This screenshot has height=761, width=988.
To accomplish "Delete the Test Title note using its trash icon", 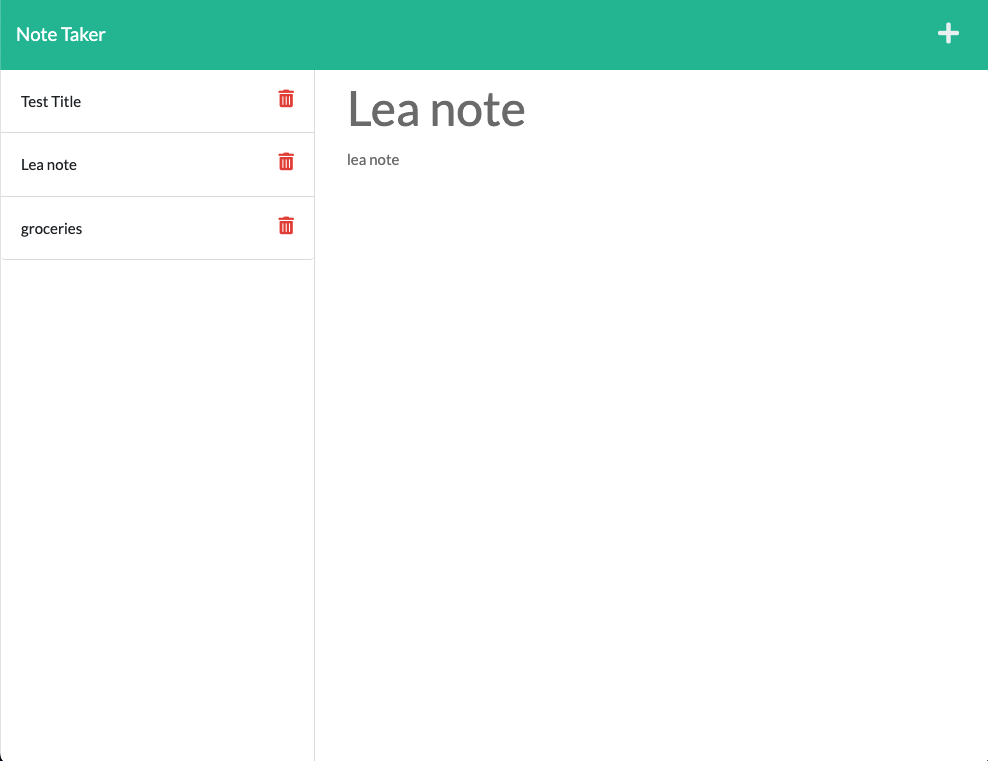I will click(286, 99).
